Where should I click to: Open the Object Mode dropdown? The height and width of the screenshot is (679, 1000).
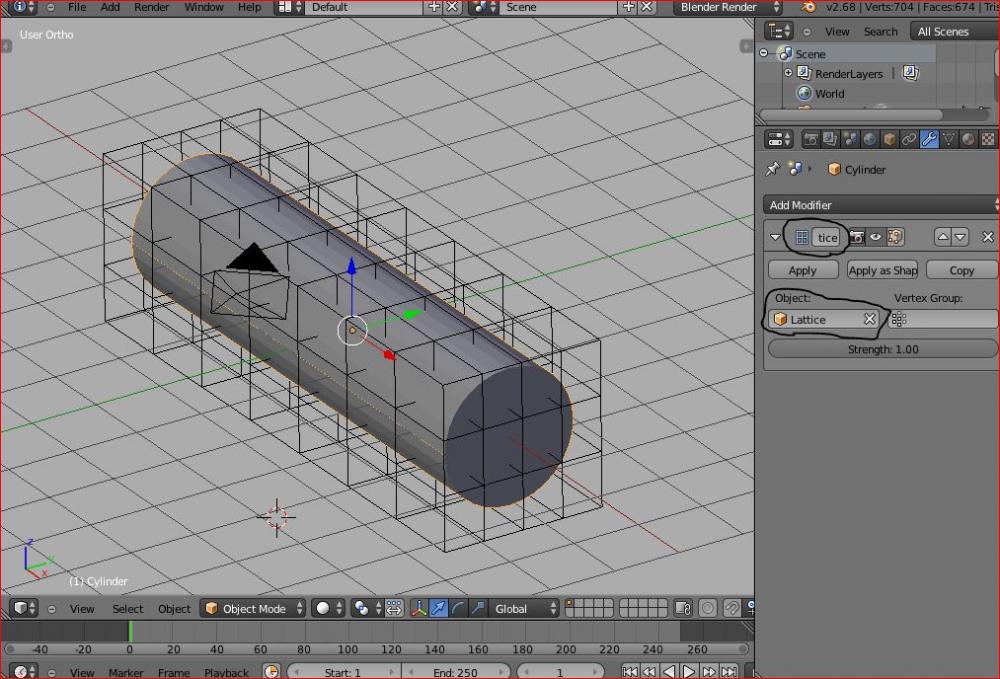coord(253,608)
